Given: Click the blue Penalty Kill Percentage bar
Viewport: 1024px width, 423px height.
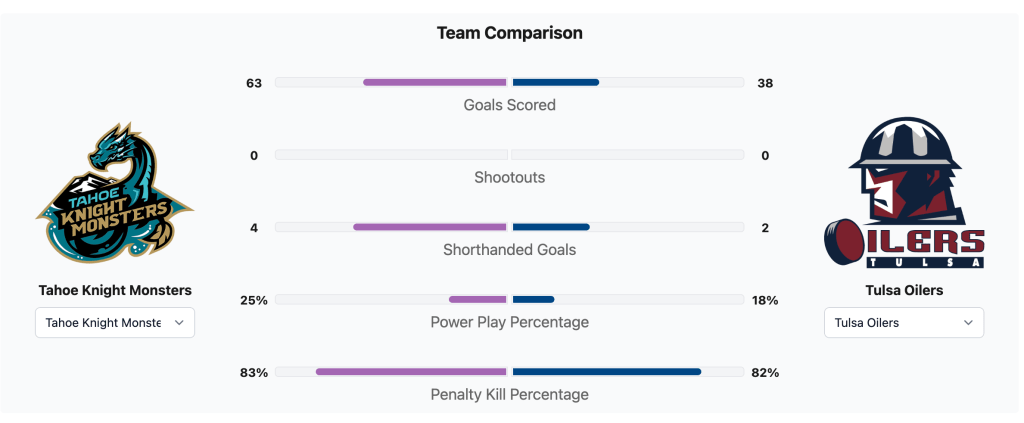Looking at the screenshot, I should [x=607, y=372].
